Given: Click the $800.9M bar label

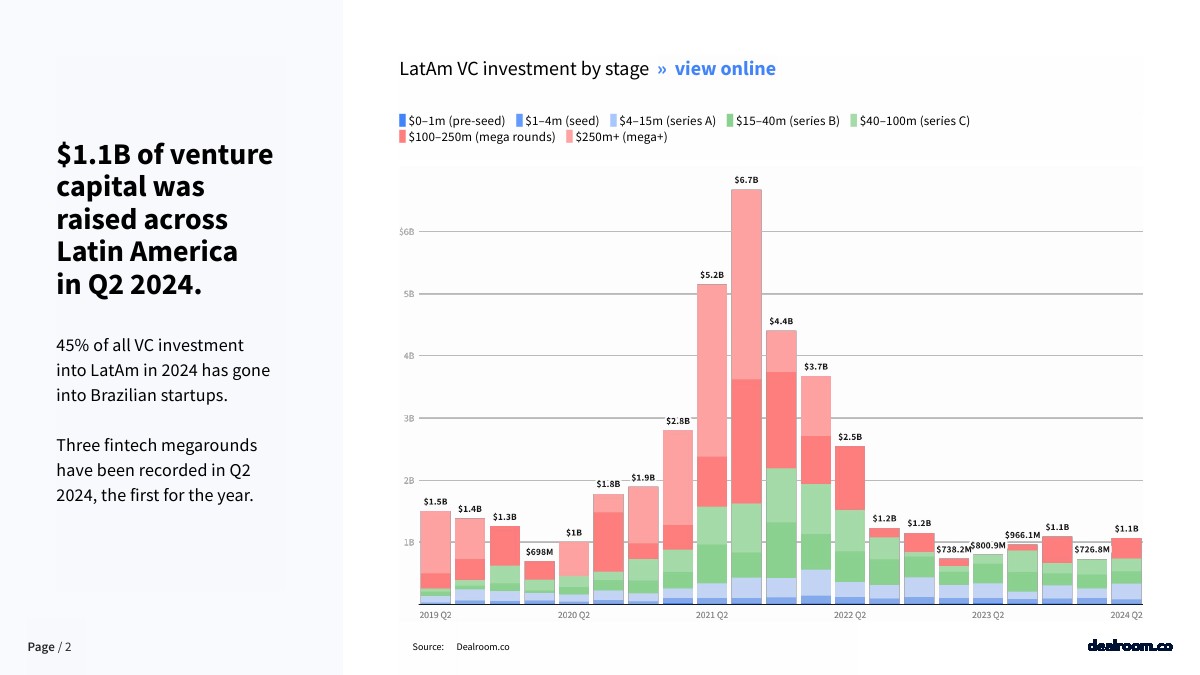Looking at the screenshot, I should point(988,545).
